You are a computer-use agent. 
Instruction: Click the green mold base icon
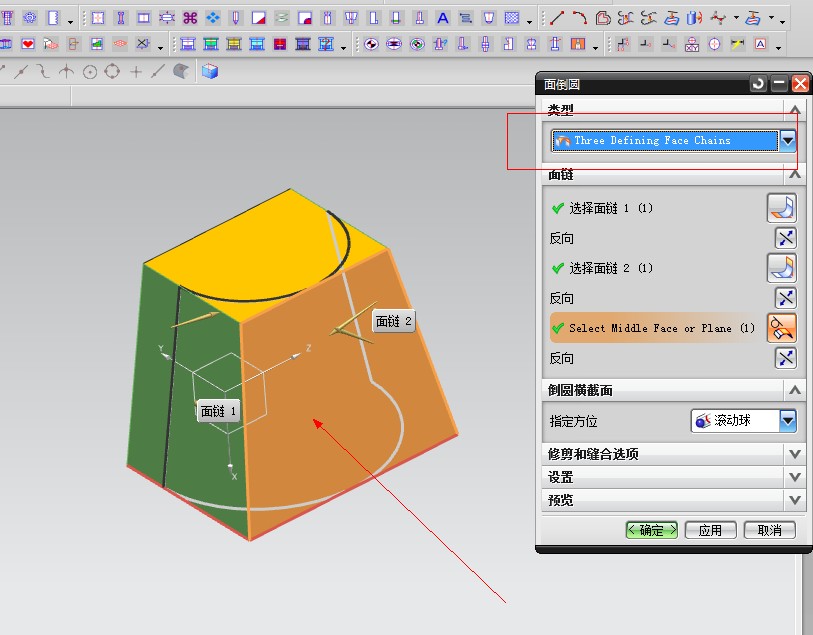tap(211, 45)
